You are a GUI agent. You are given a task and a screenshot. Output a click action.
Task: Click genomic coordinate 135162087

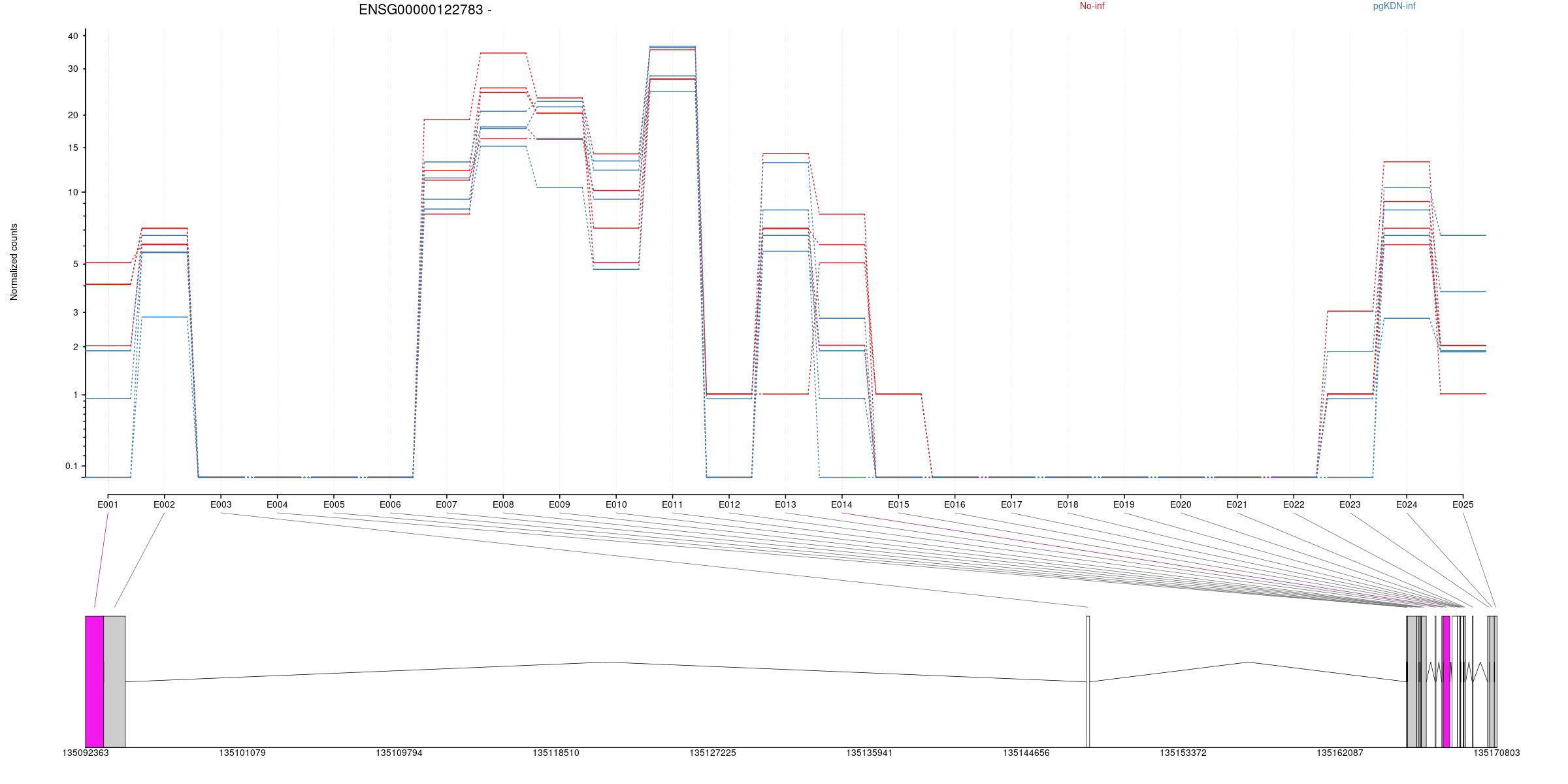point(1340,753)
